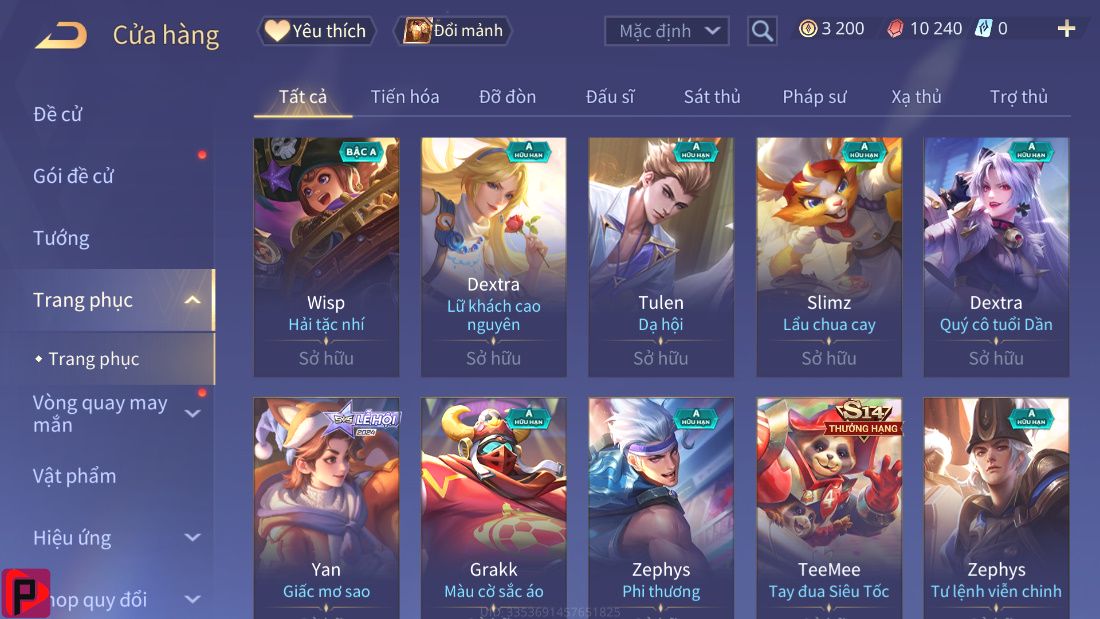This screenshot has height=619, width=1100.
Task: Open the search magnifier icon
Action: pos(762,31)
